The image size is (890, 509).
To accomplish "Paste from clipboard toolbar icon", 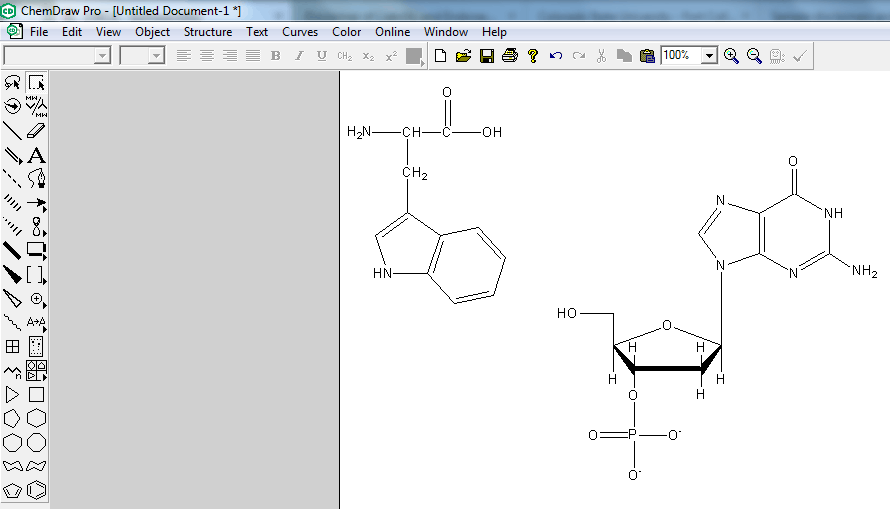I will pyautogui.click(x=647, y=56).
